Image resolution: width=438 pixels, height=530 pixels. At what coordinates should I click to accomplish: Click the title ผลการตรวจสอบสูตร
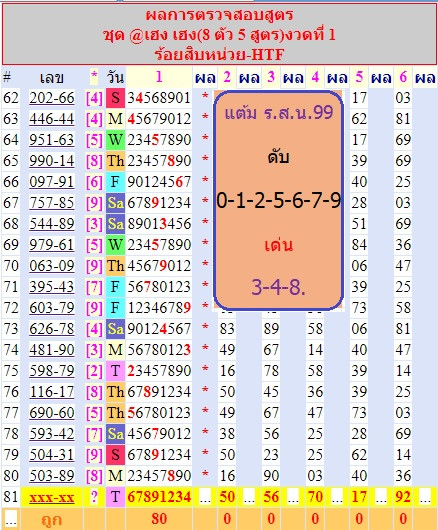tap(219, 15)
